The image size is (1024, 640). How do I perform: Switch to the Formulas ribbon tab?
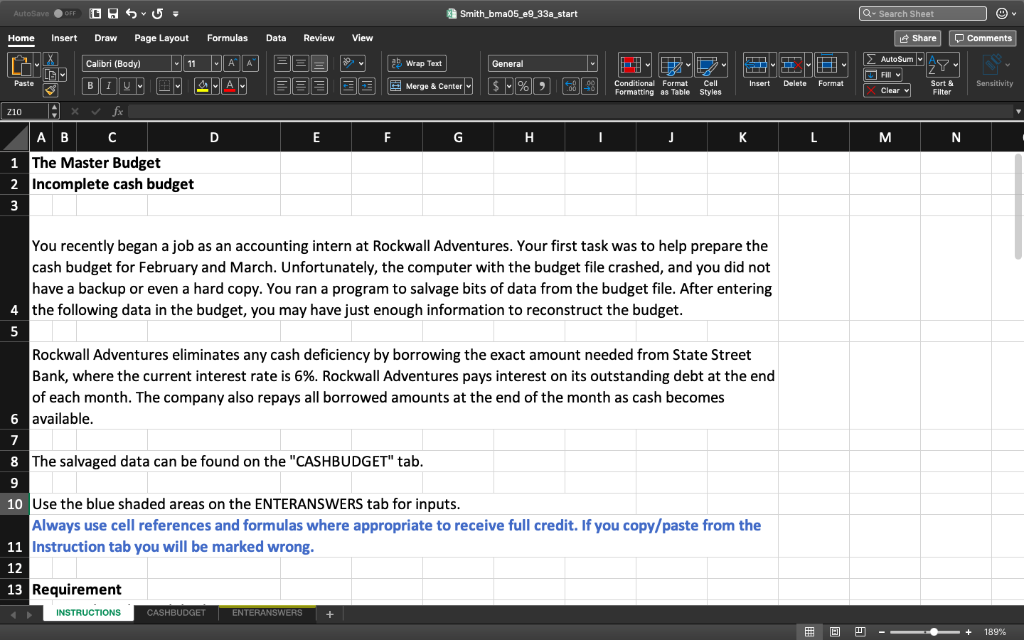(227, 37)
